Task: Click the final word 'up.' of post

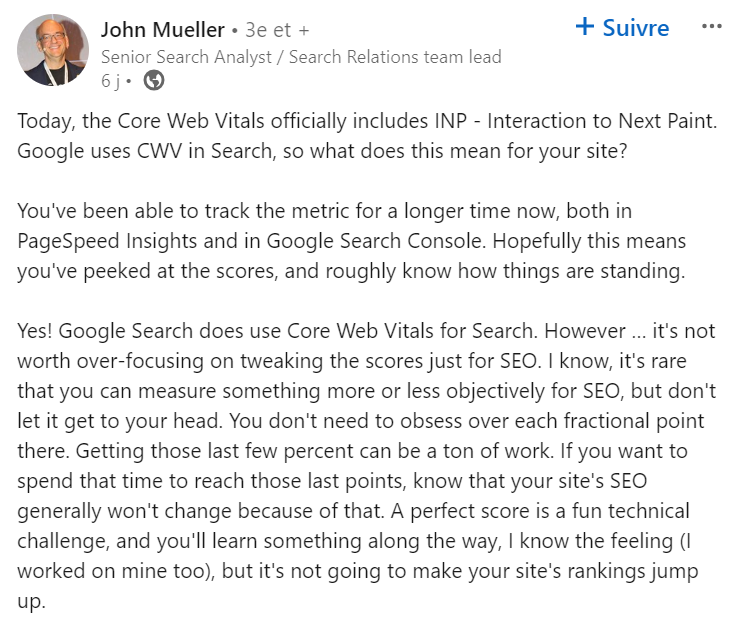Action: (31, 602)
